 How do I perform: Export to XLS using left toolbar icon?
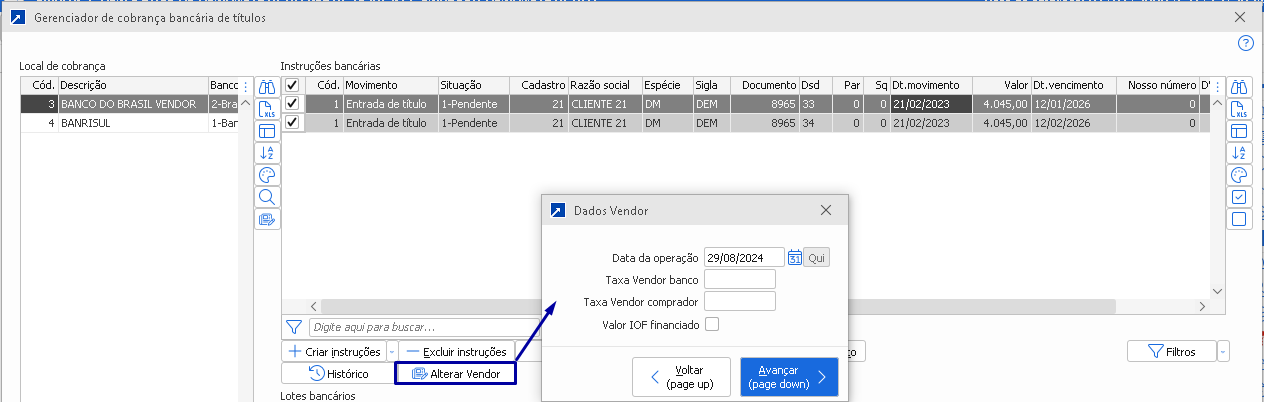pyautogui.click(x=267, y=109)
